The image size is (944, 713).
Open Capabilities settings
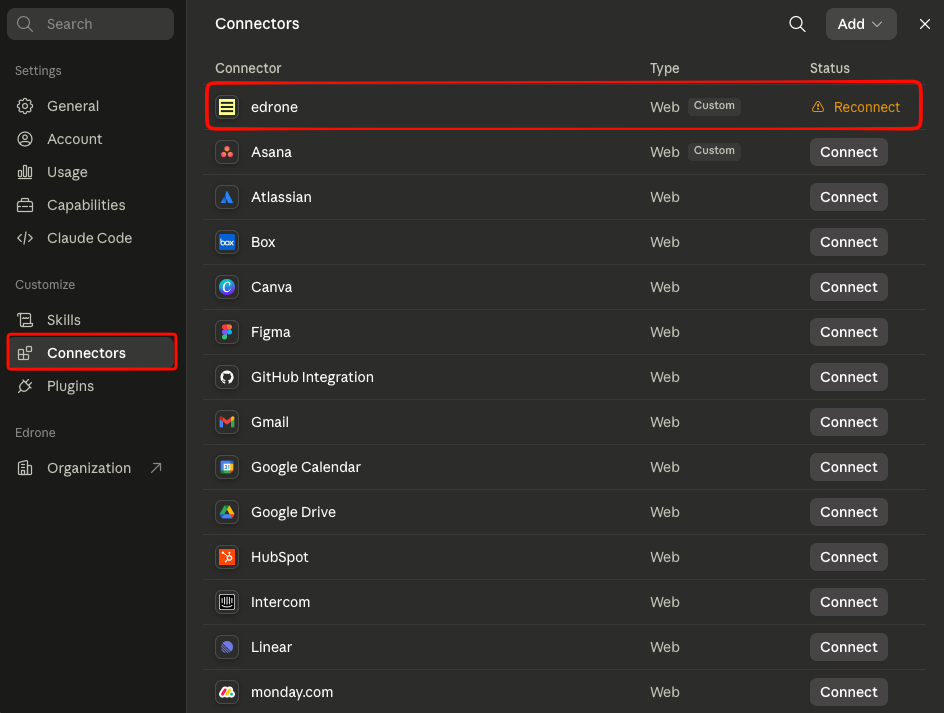point(90,205)
